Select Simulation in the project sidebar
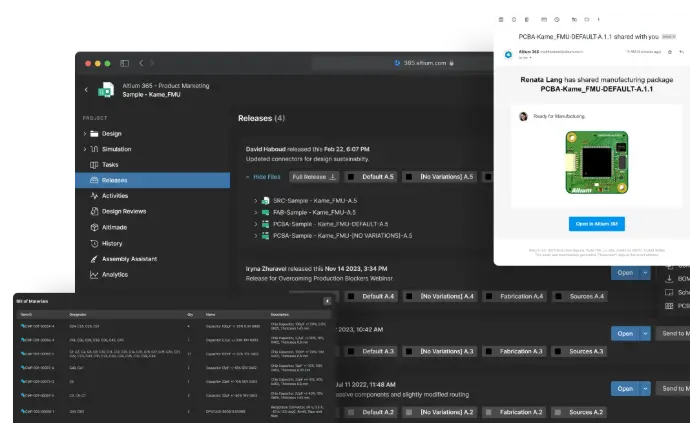This screenshot has width=690, height=423. (117, 149)
